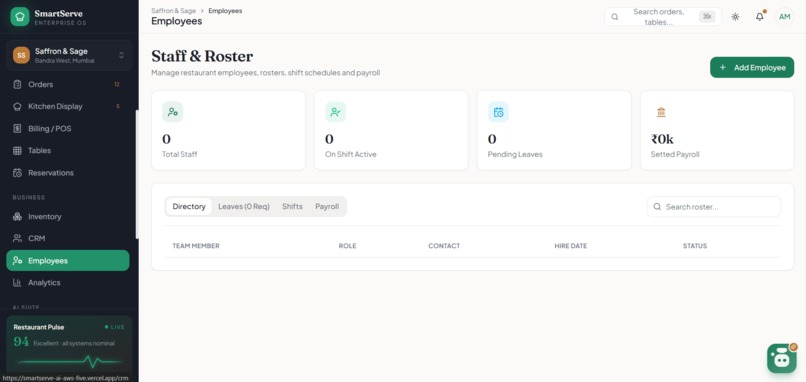The image size is (806, 382).
Task: Click the Search roster input field
Action: 713,207
